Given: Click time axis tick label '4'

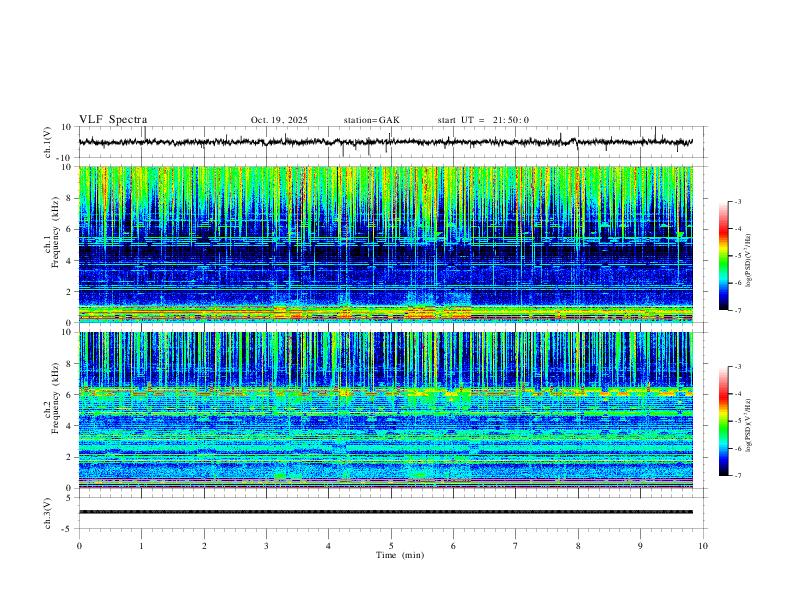Looking at the screenshot, I should pos(329,546).
